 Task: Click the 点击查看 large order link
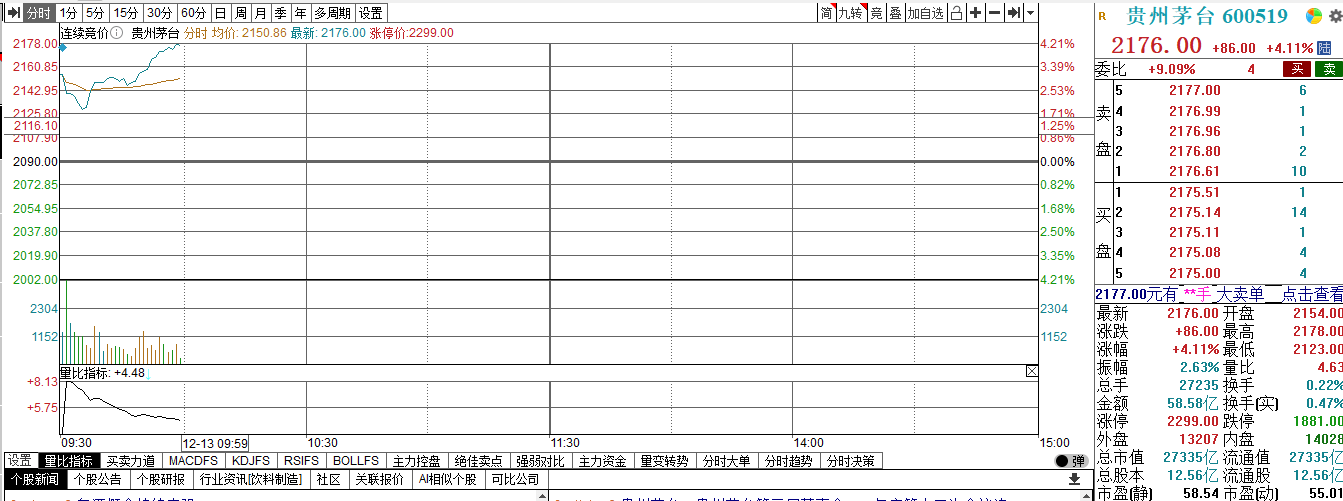tap(1313, 294)
